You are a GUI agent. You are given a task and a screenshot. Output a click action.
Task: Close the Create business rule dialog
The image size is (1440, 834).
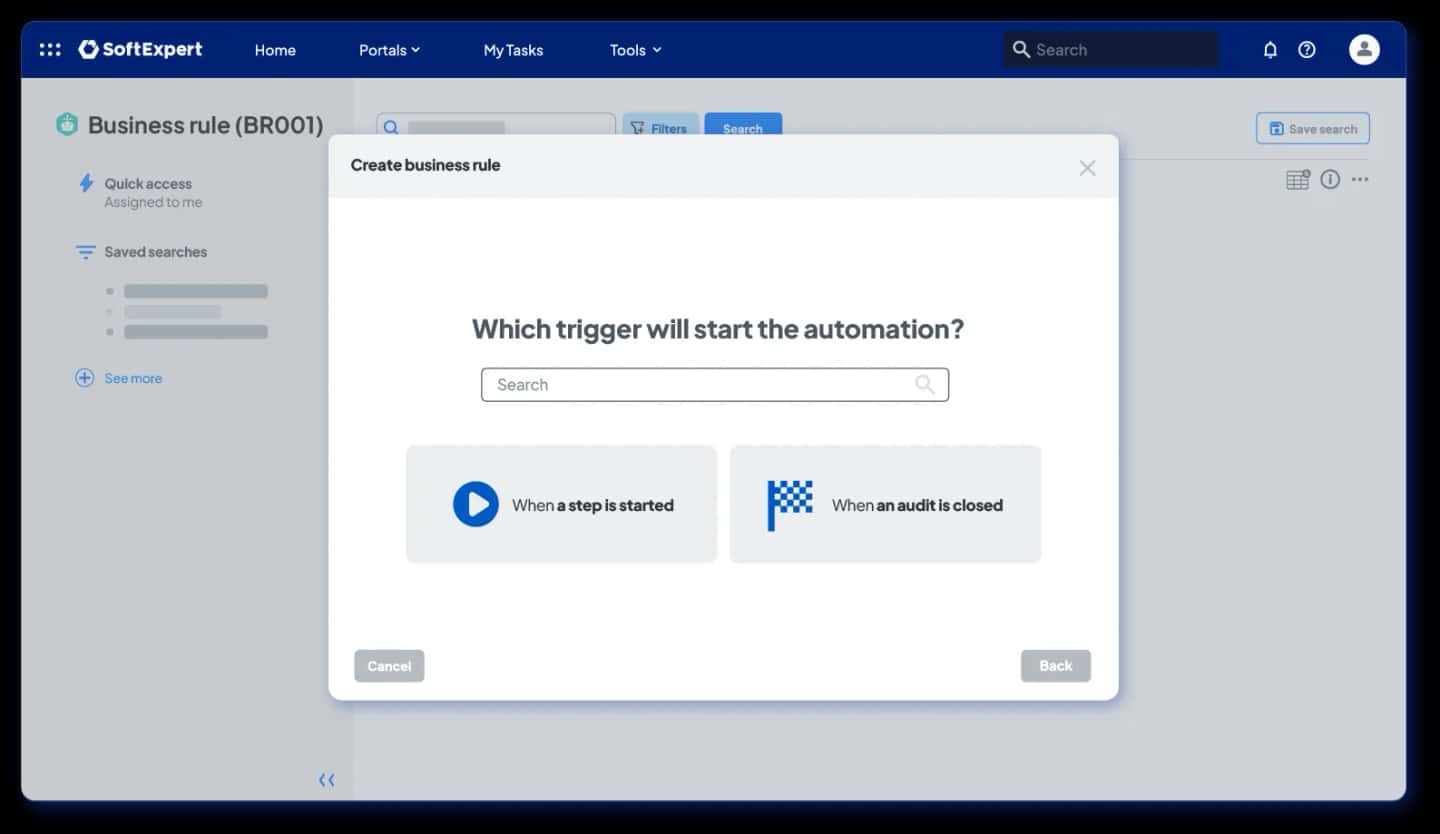click(1087, 168)
